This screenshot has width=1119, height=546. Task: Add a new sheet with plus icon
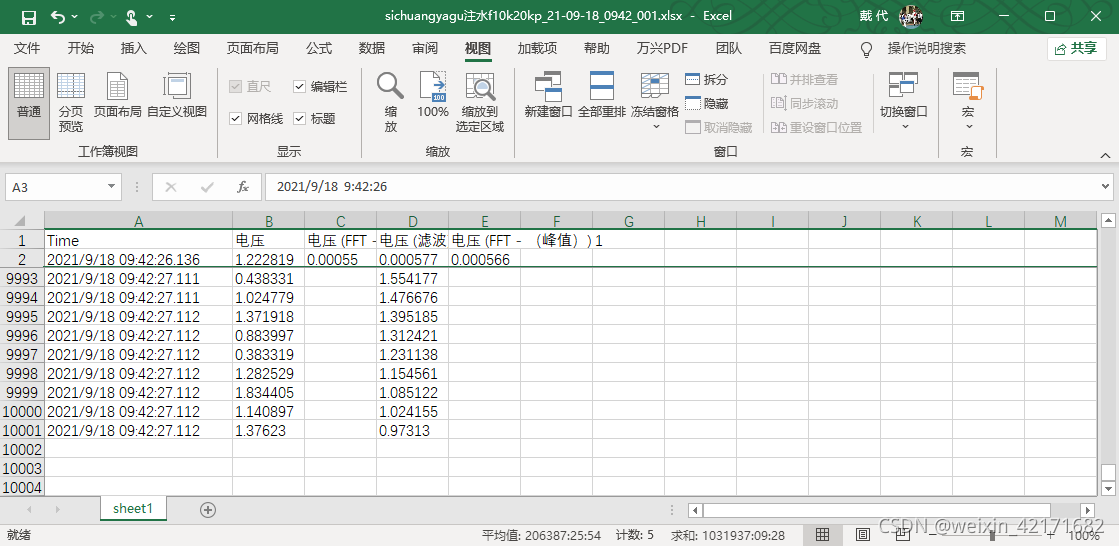208,510
